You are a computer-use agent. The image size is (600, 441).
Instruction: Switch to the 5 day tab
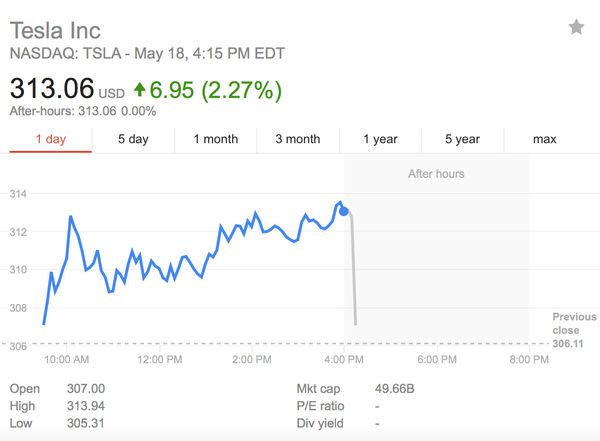pos(133,140)
